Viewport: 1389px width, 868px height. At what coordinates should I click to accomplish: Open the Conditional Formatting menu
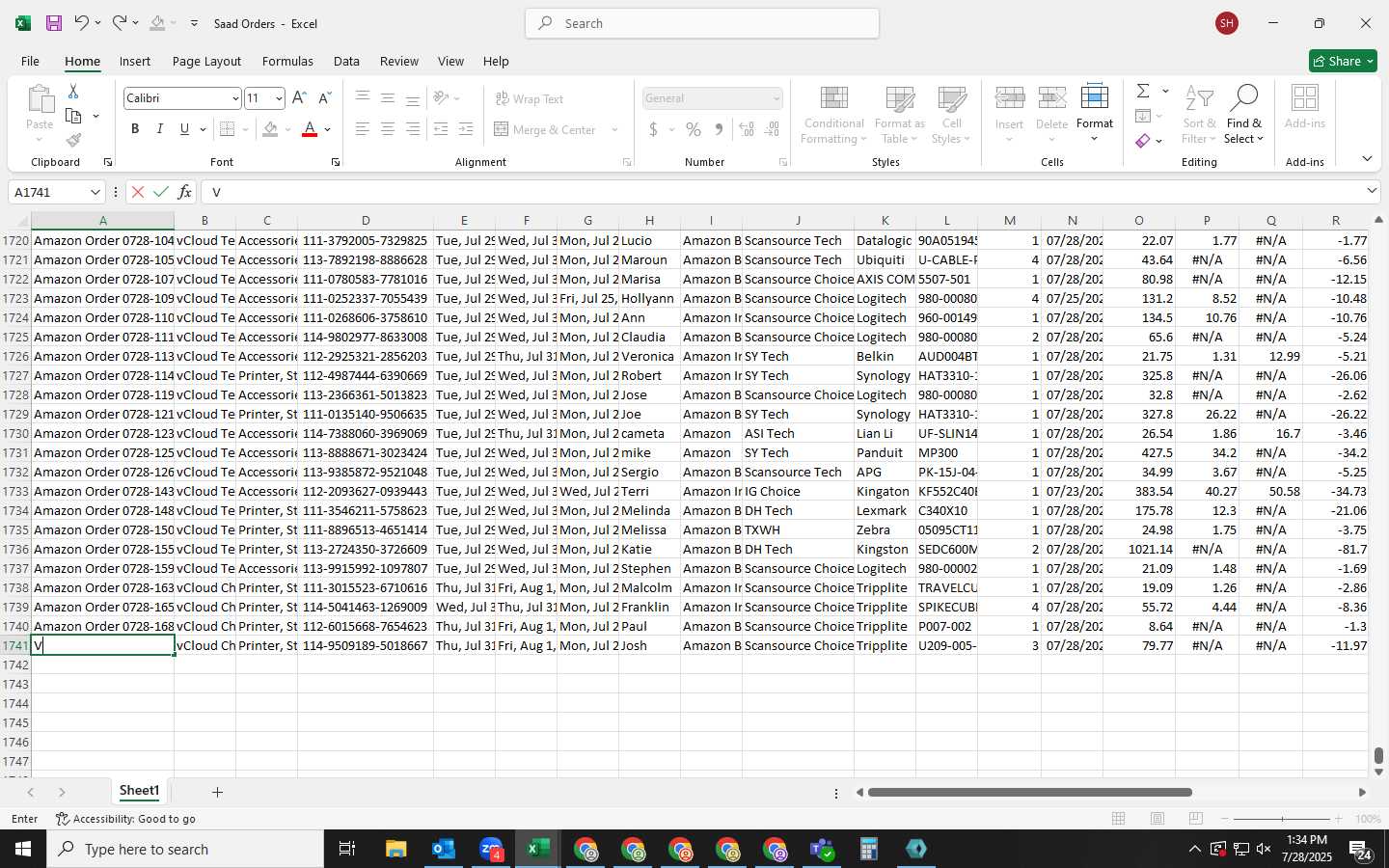tap(833, 115)
